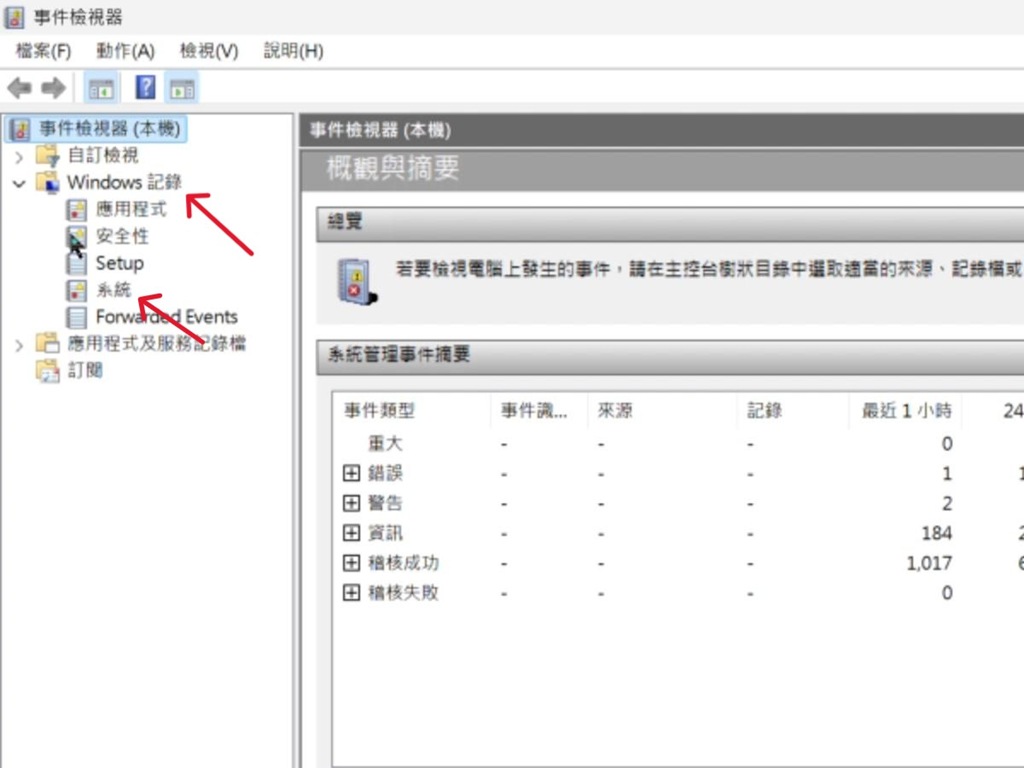Click the Windows 記錄 folder icon
The height and width of the screenshot is (768, 1024).
pyautogui.click(x=48, y=182)
